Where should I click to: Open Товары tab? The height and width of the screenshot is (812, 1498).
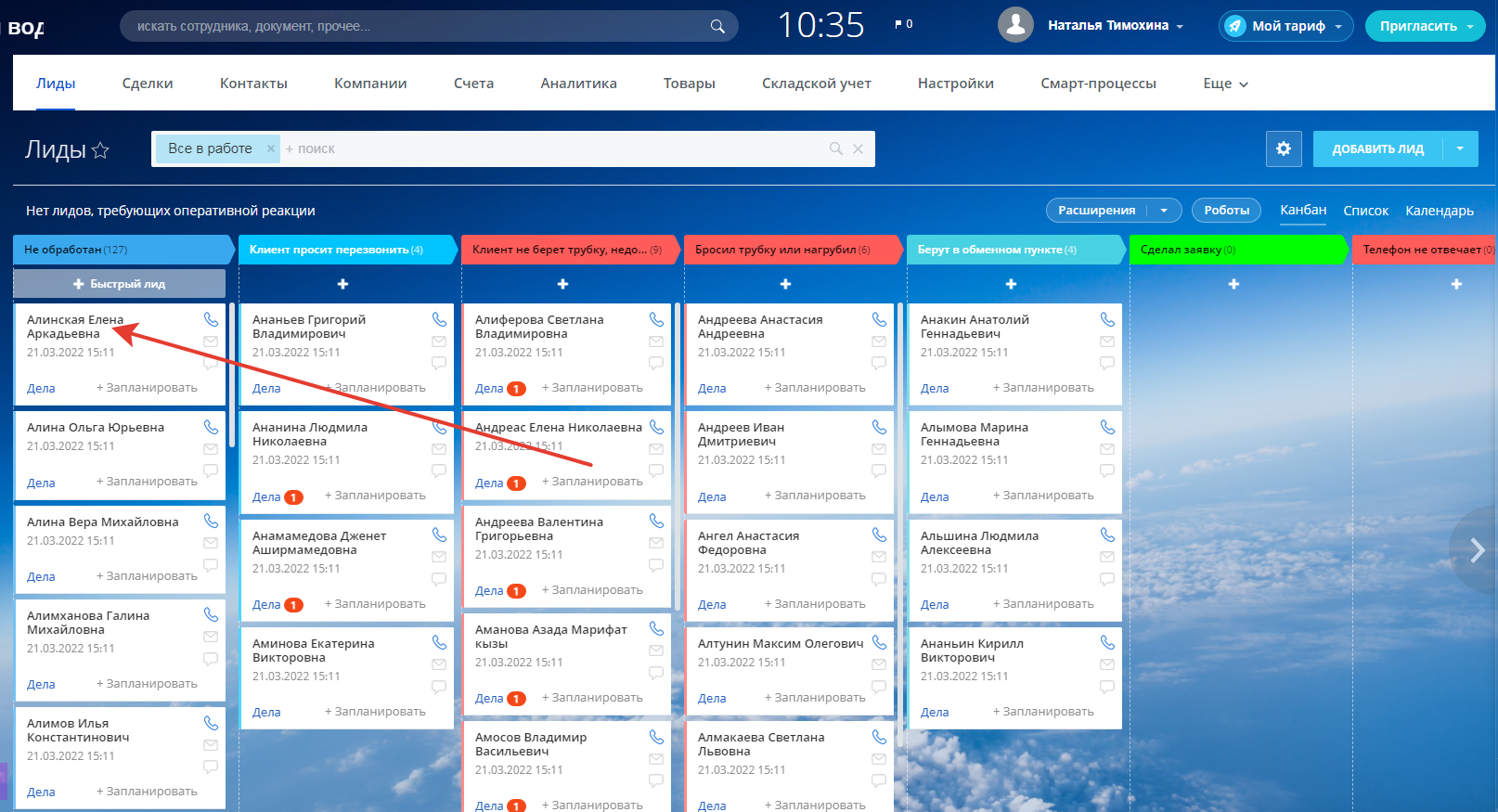click(689, 84)
